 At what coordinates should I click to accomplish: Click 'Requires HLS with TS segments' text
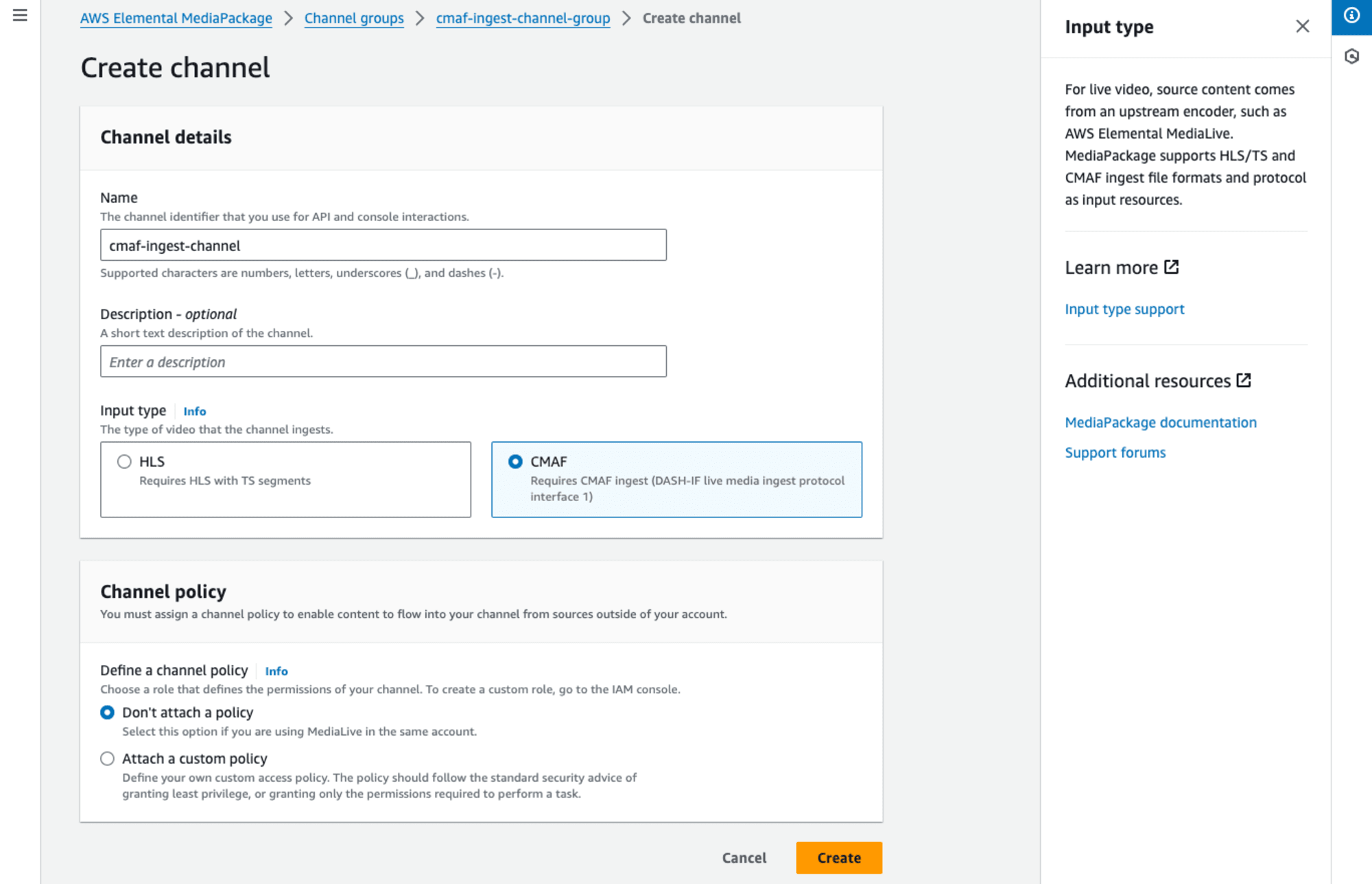click(x=225, y=480)
